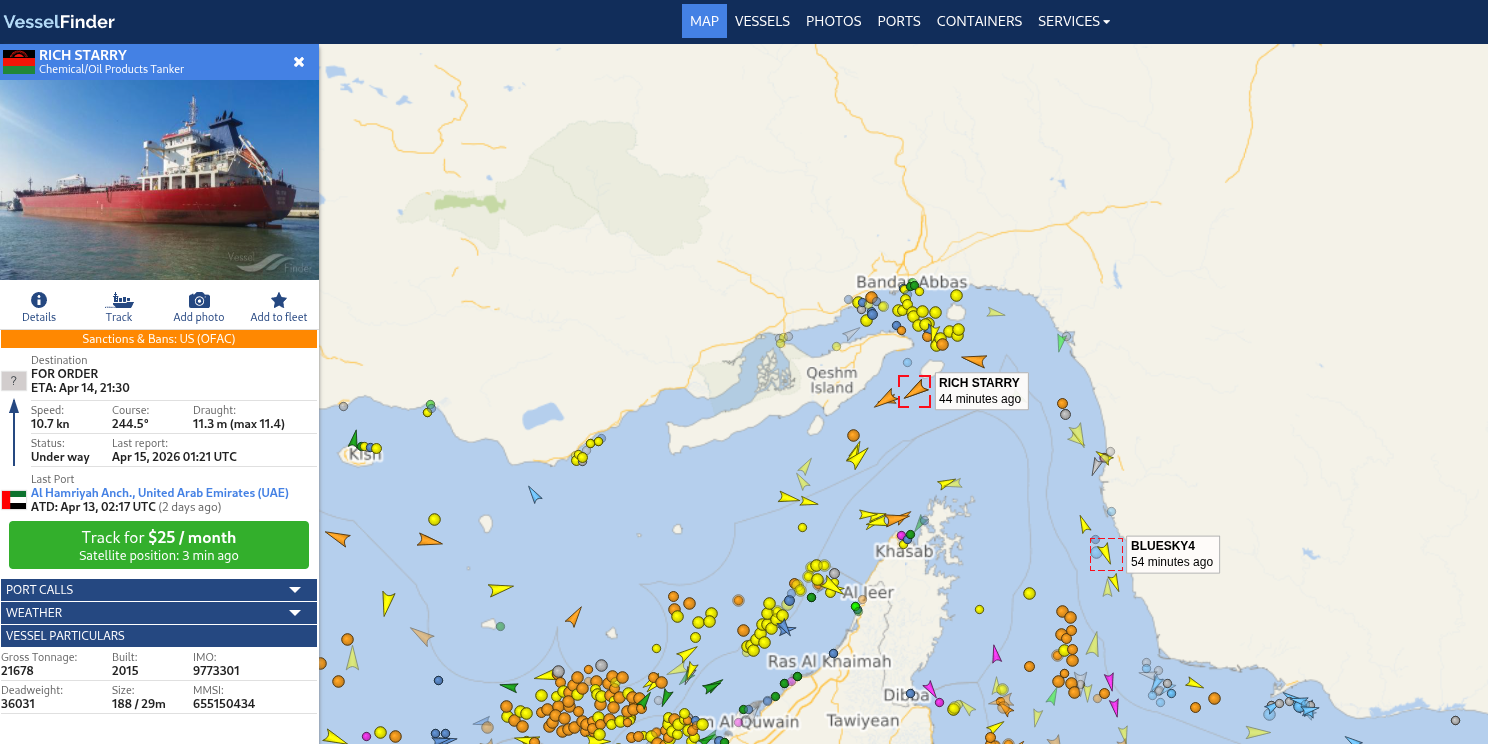Click the FOR ORDER destination text
Screen dimensions: 1488x744
pyautogui.click(x=65, y=374)
